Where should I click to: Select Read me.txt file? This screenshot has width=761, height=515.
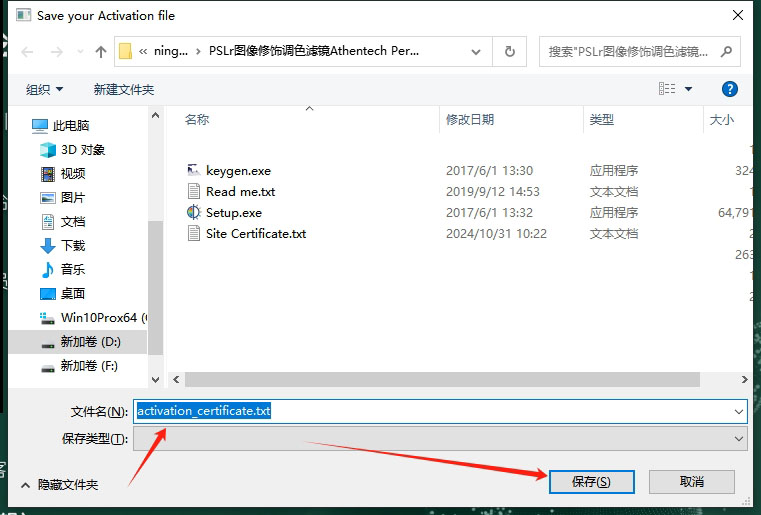coord(240,192)
